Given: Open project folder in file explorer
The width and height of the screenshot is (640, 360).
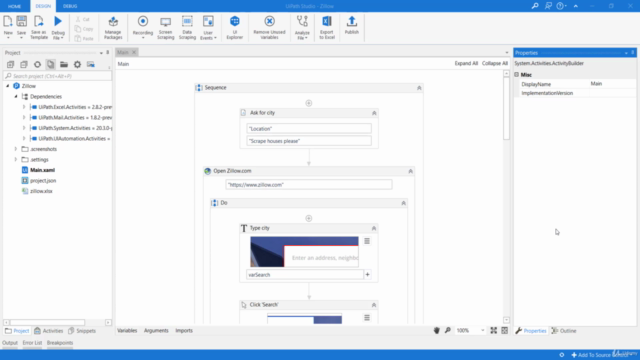Looking at the screenshot, I should point(64,64).
